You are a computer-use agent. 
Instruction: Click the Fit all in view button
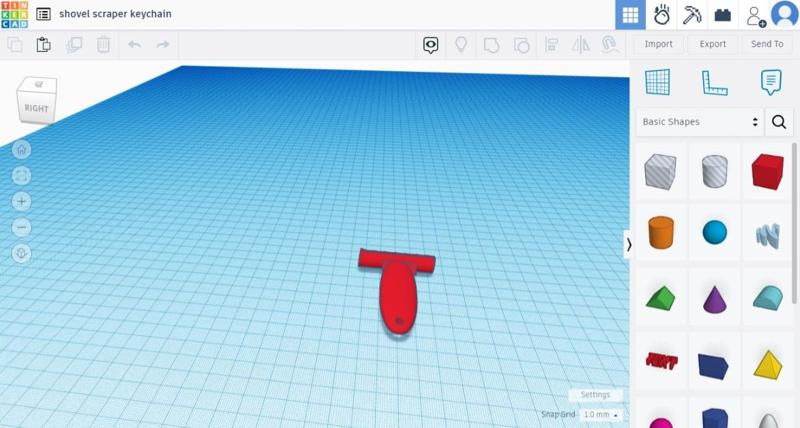tap(21, 175)
